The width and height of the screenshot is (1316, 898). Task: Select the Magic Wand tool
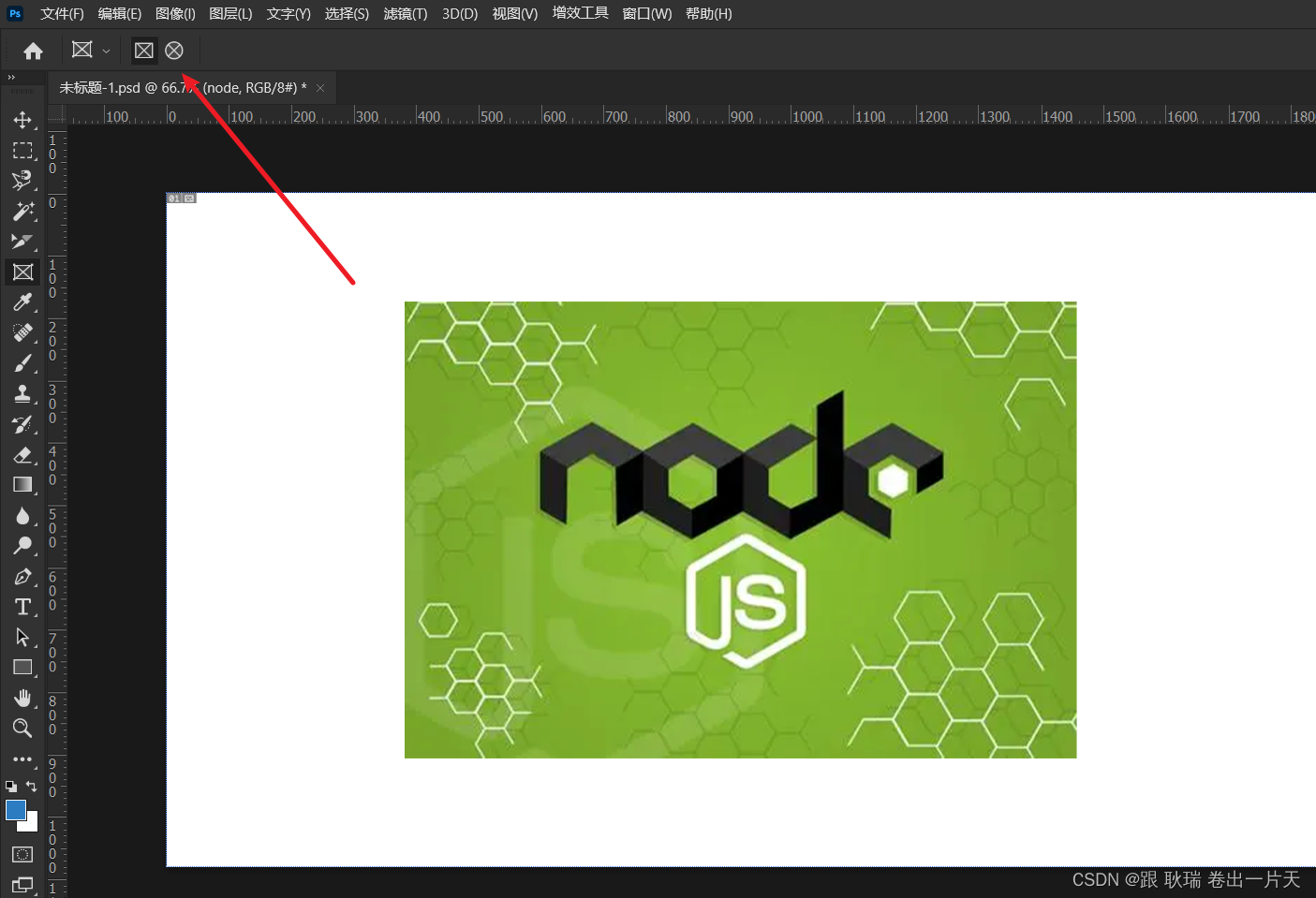click(22, 212)
